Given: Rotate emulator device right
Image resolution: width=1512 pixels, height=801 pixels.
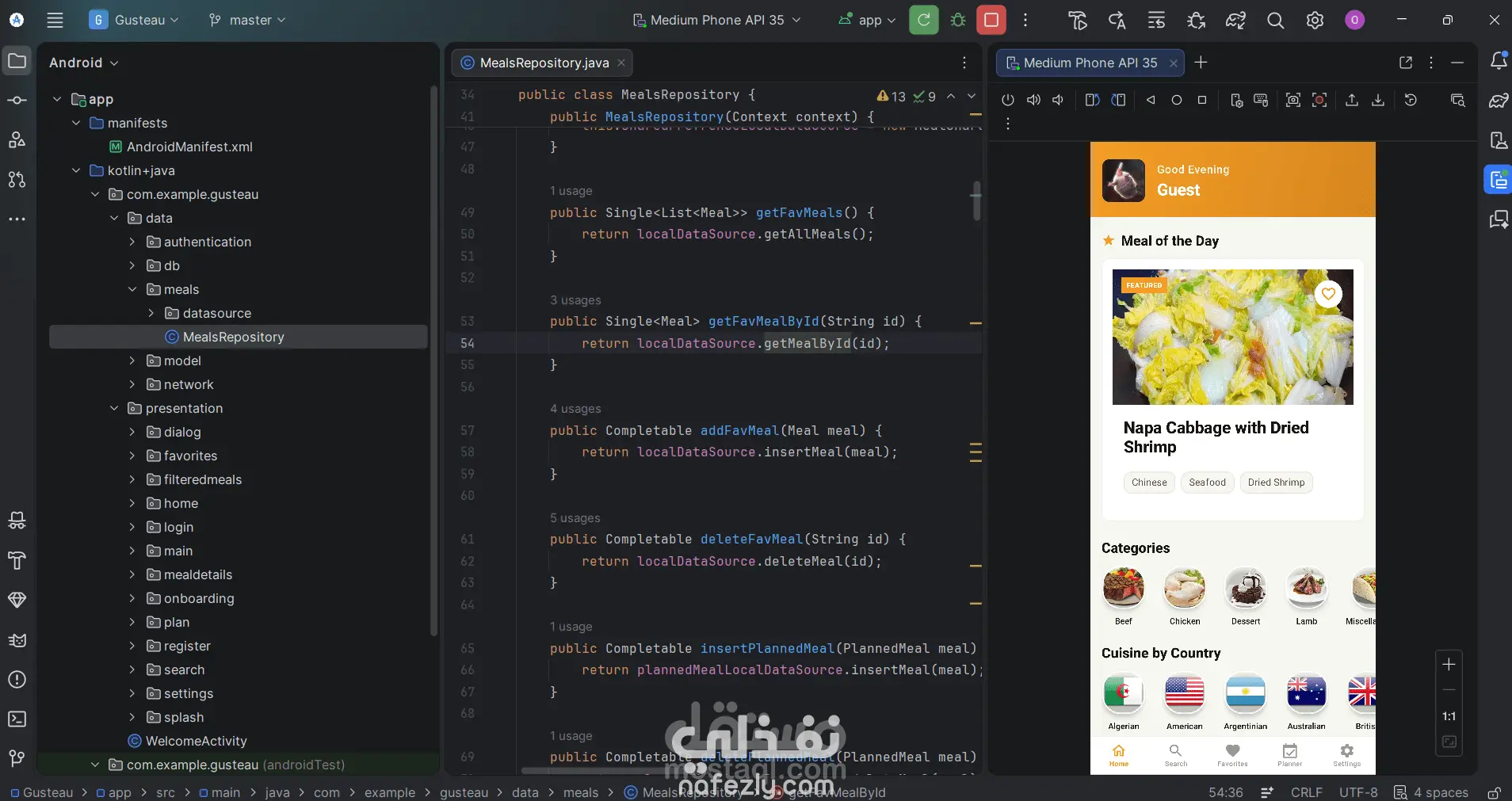Looking at the screenshot, I should (1118, 100).
